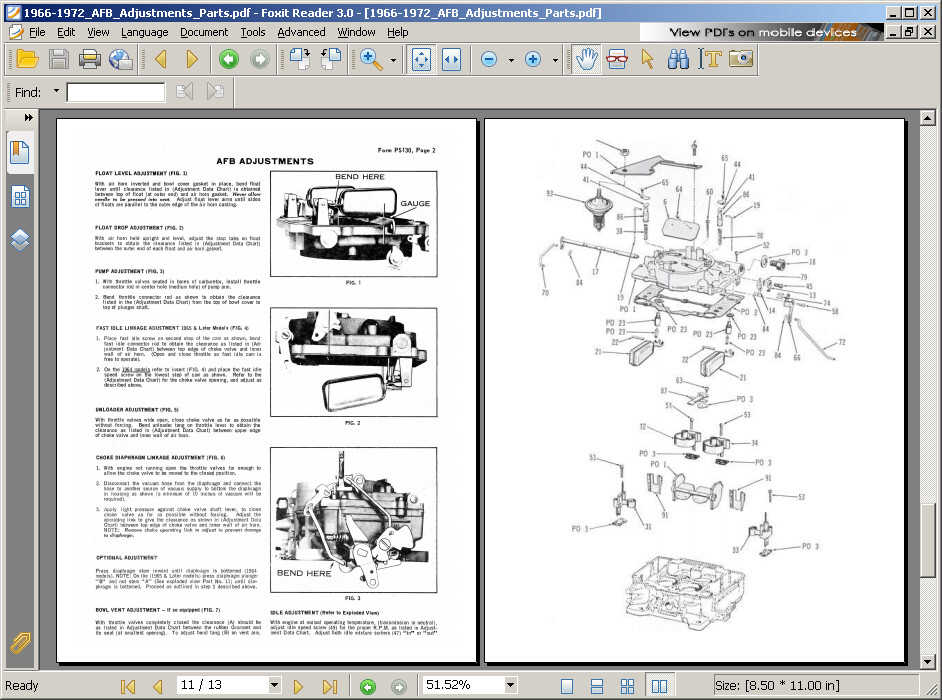This screenshot has width=942, height=700.
Task: Click the gray next view button in the status bar
Action: (x=398, y=686)
